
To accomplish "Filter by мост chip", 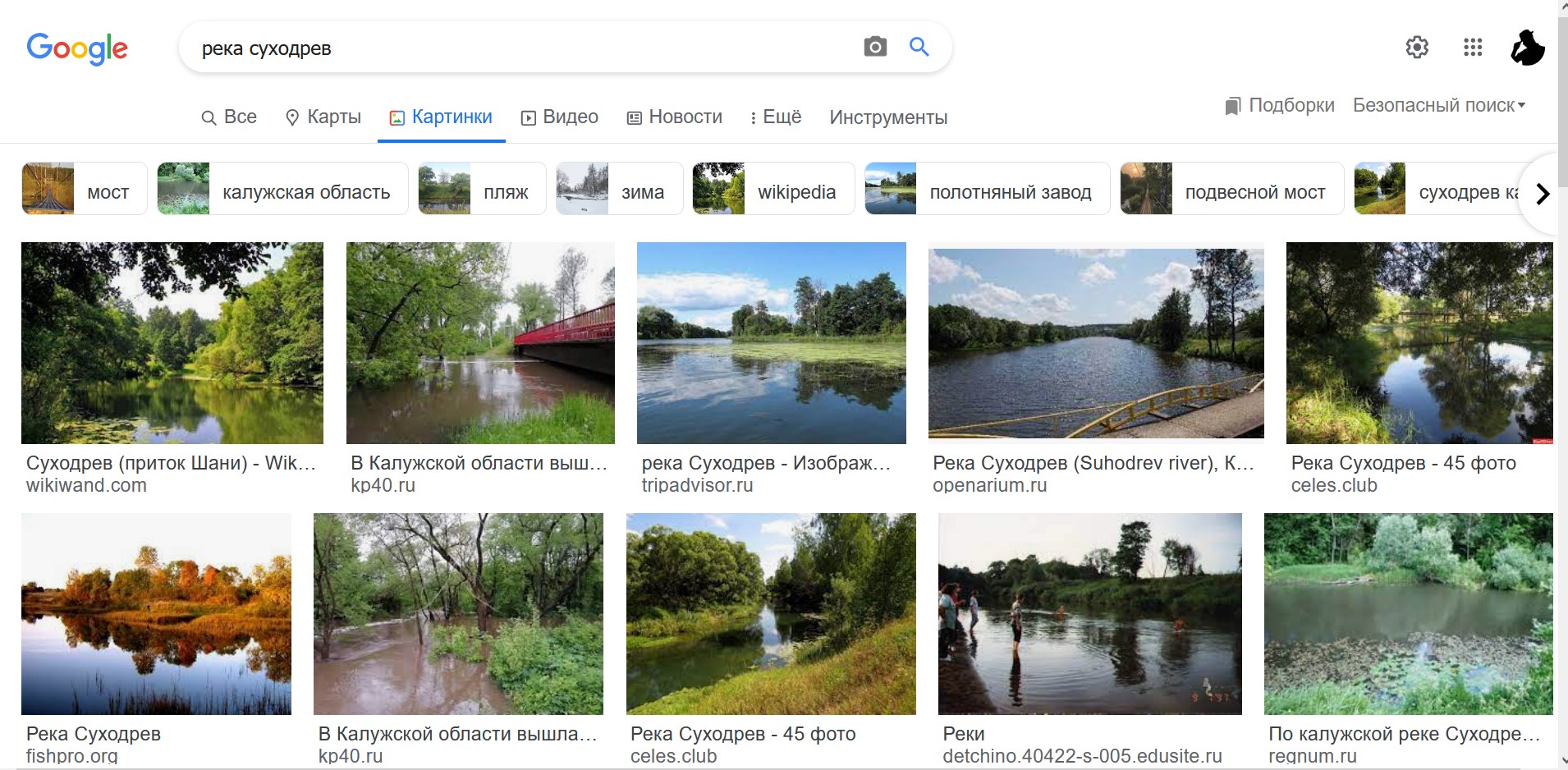I will (x=85, y=189).
